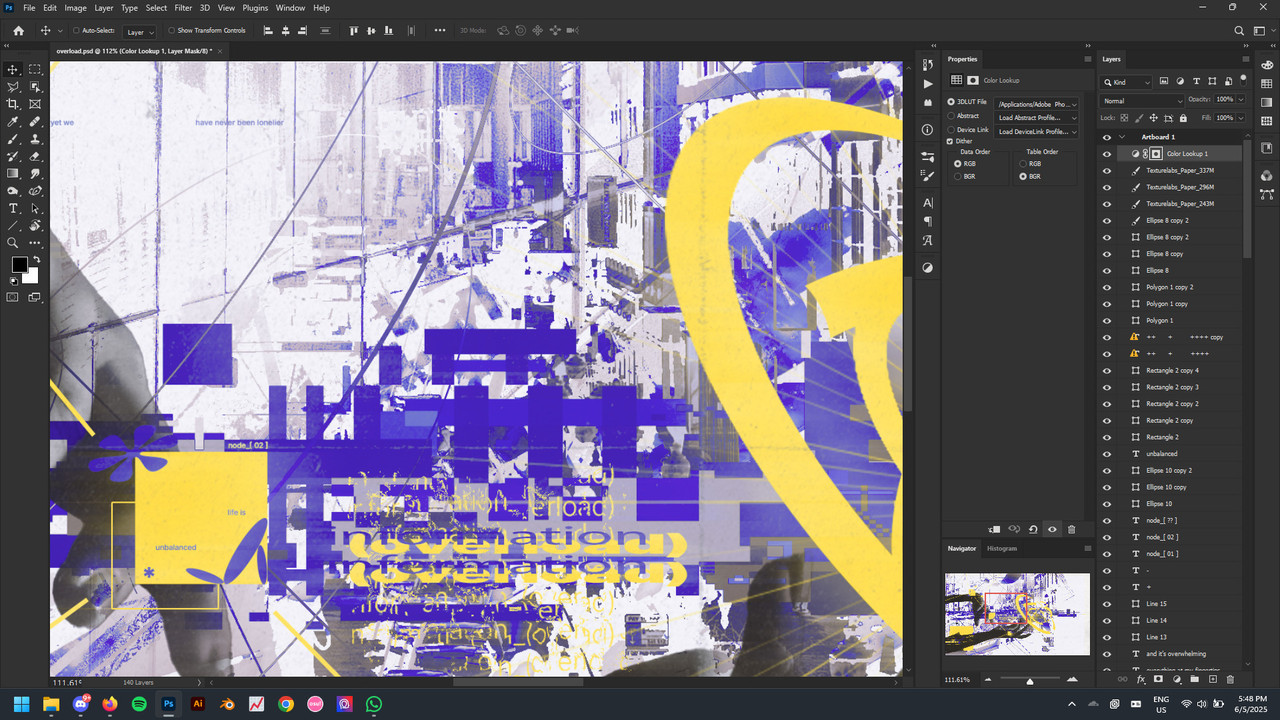This screenshot has height=720, width=1280.
Task: Open Load Abstract Profile dropdown
Action: [1037, 118]
